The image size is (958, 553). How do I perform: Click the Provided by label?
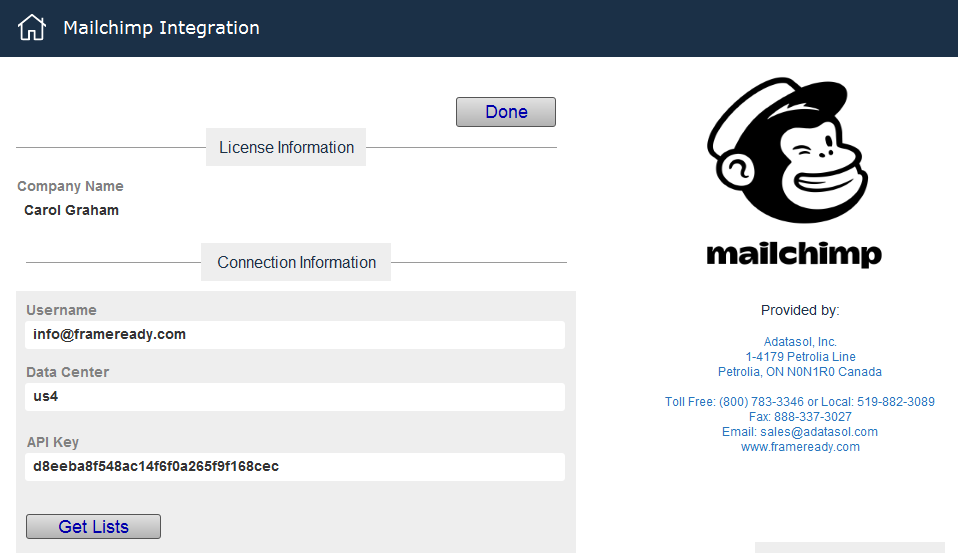(800, 310)
